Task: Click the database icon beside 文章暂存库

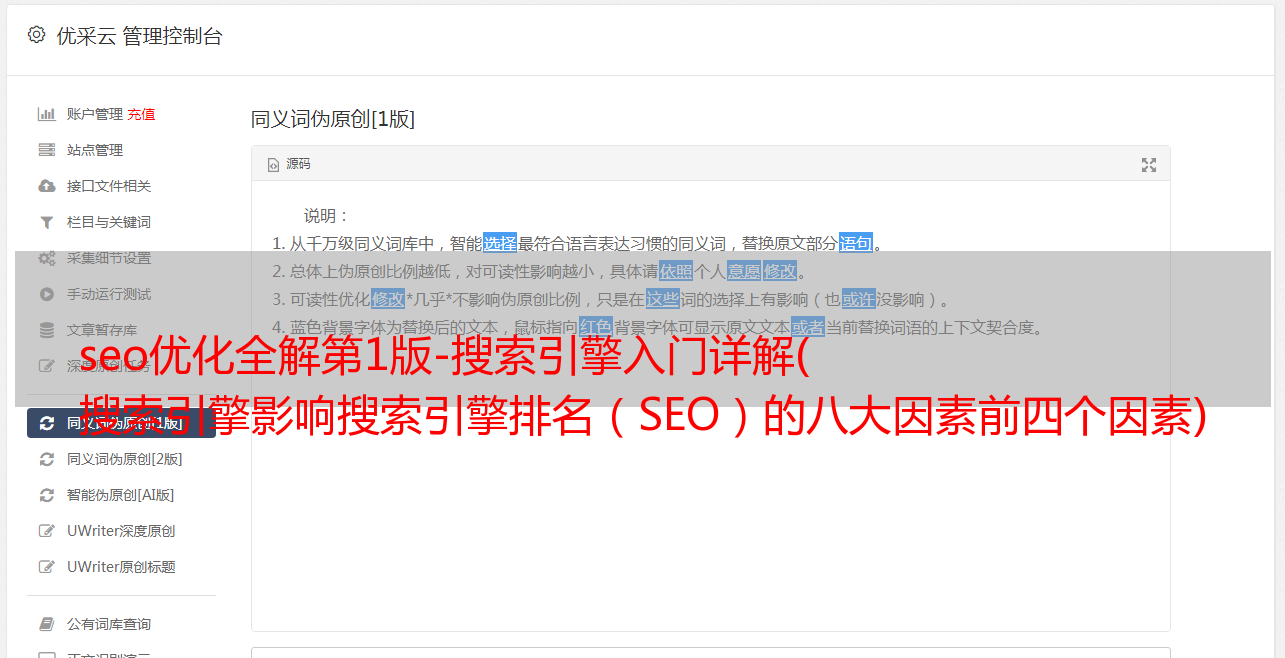Action: tap(47, 330)
